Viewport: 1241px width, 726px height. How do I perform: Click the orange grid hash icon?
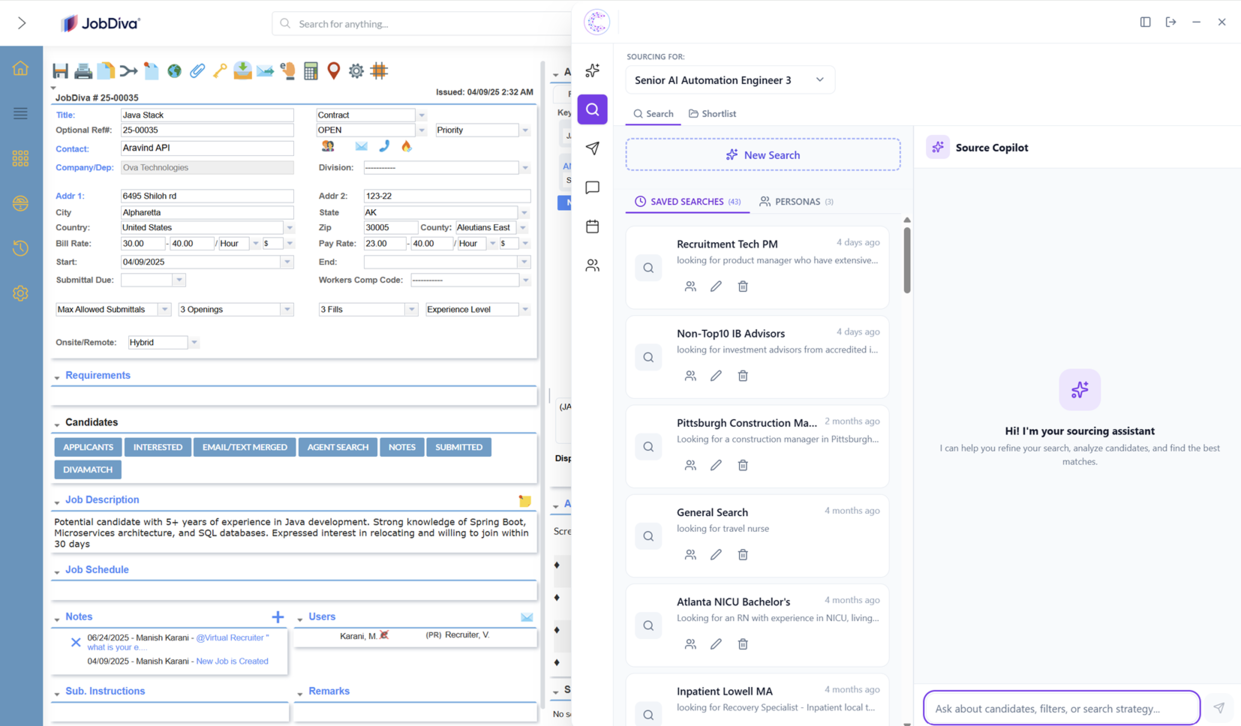pyautogui.click(x=379, y=71)
